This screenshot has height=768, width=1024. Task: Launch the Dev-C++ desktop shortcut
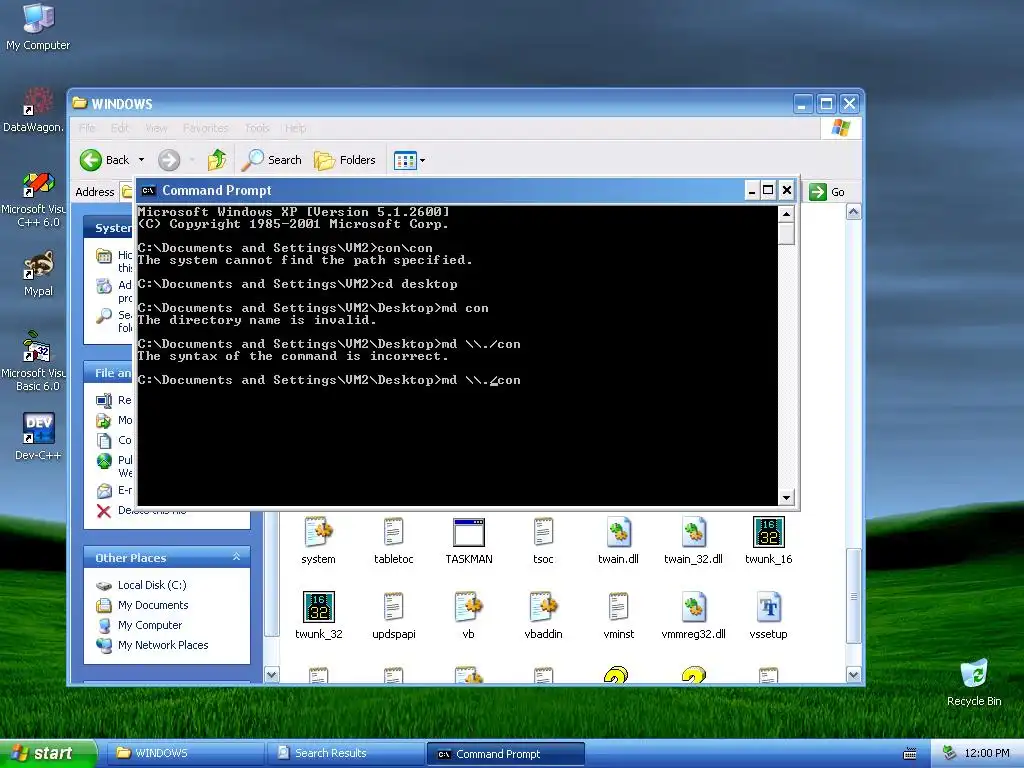click(38, 436)
